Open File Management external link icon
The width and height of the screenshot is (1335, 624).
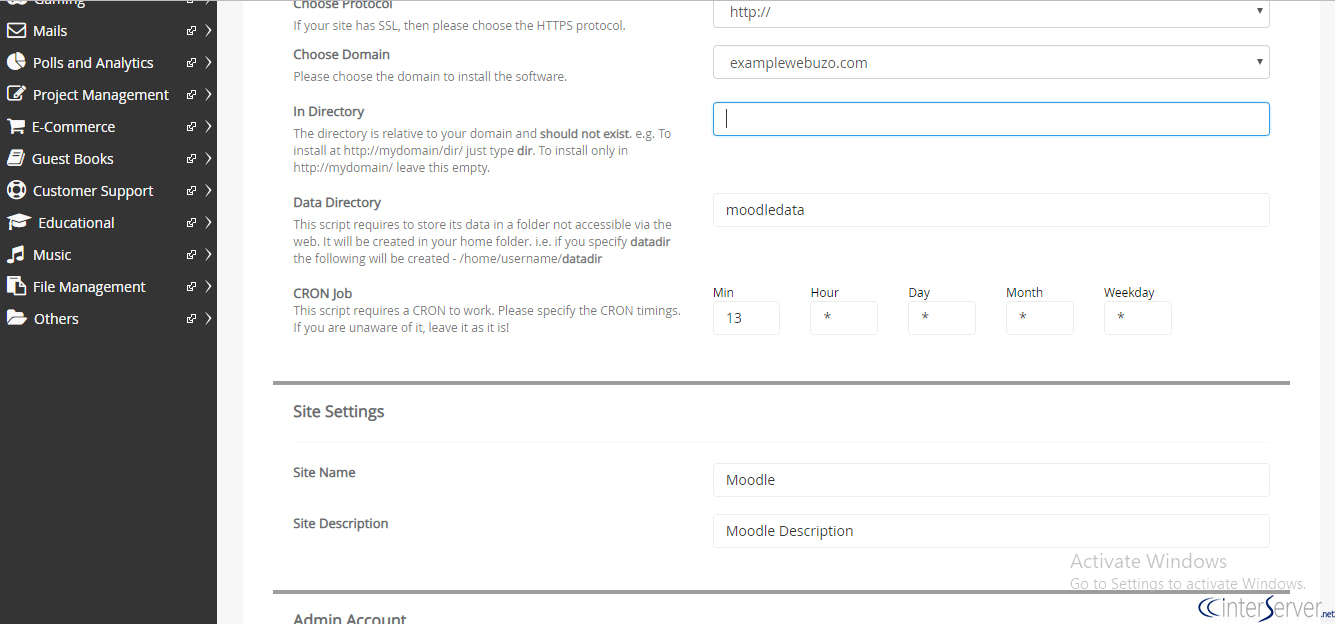tap(191, 287)
